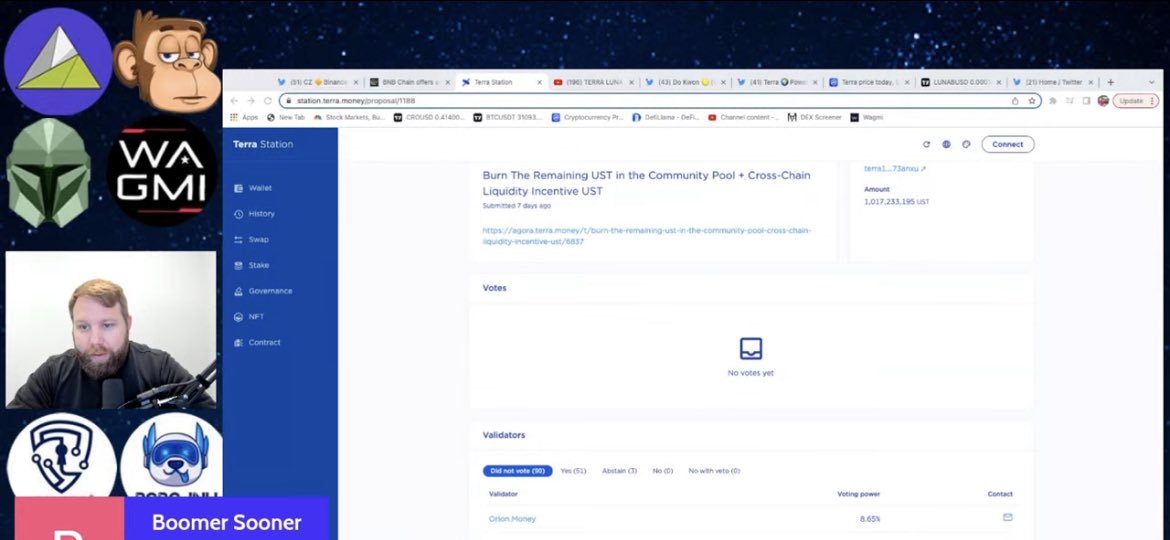Open the Wagmi bookmark
Screen dimensions: 1170x540
[x=867, y=117]
